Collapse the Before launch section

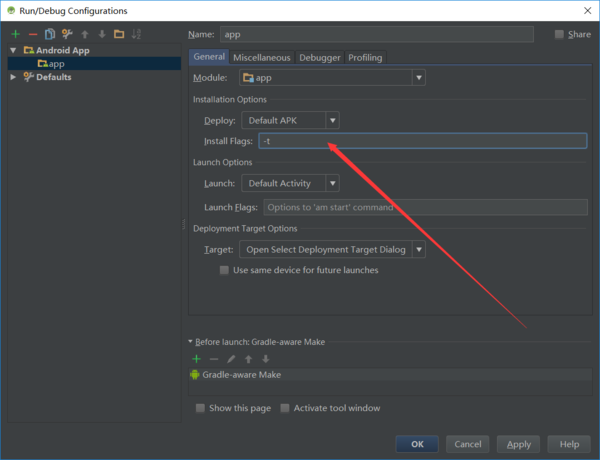pyautogui.click(x=191, y=341)
